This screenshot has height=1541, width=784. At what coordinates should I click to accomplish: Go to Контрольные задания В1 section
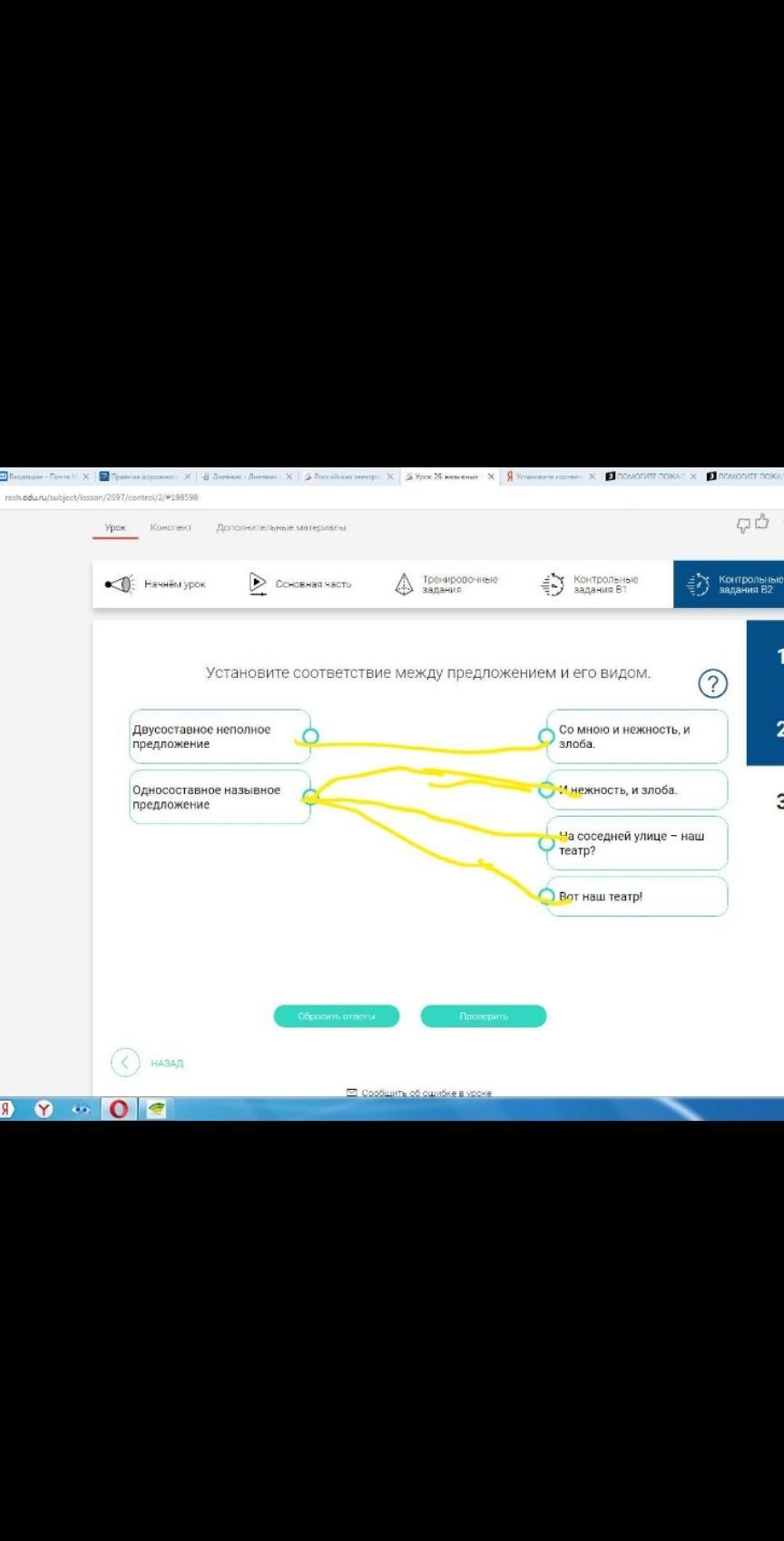click(x=591, y=584)
